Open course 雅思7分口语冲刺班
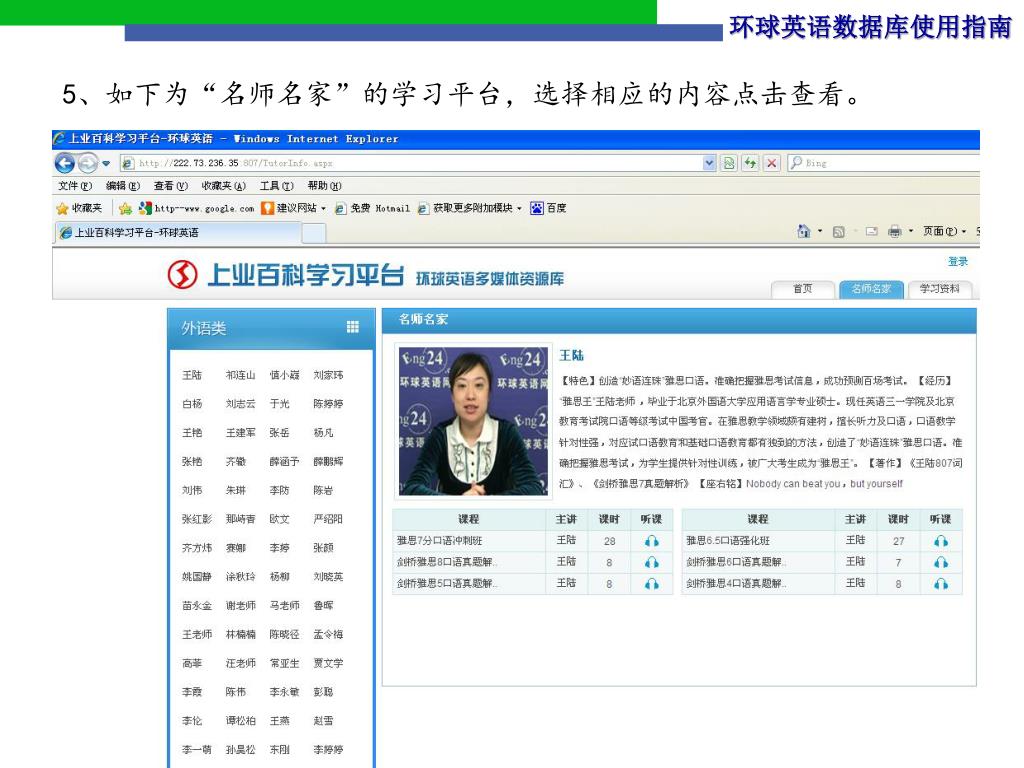 point(440,541)
